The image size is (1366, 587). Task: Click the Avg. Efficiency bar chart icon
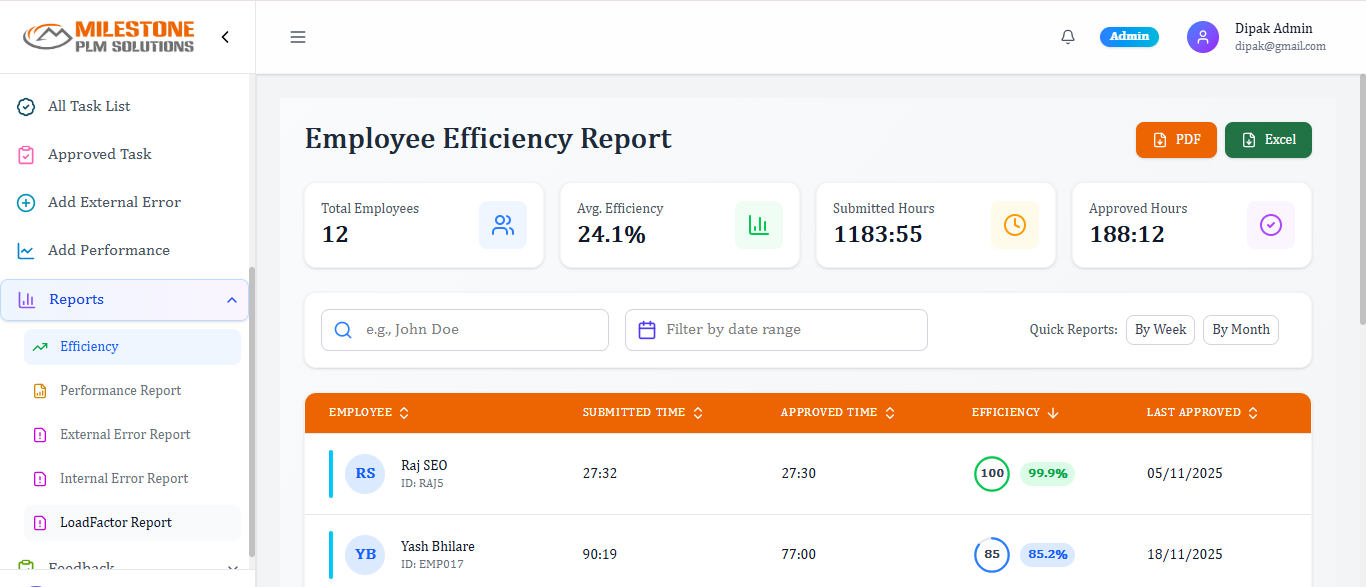759,225
